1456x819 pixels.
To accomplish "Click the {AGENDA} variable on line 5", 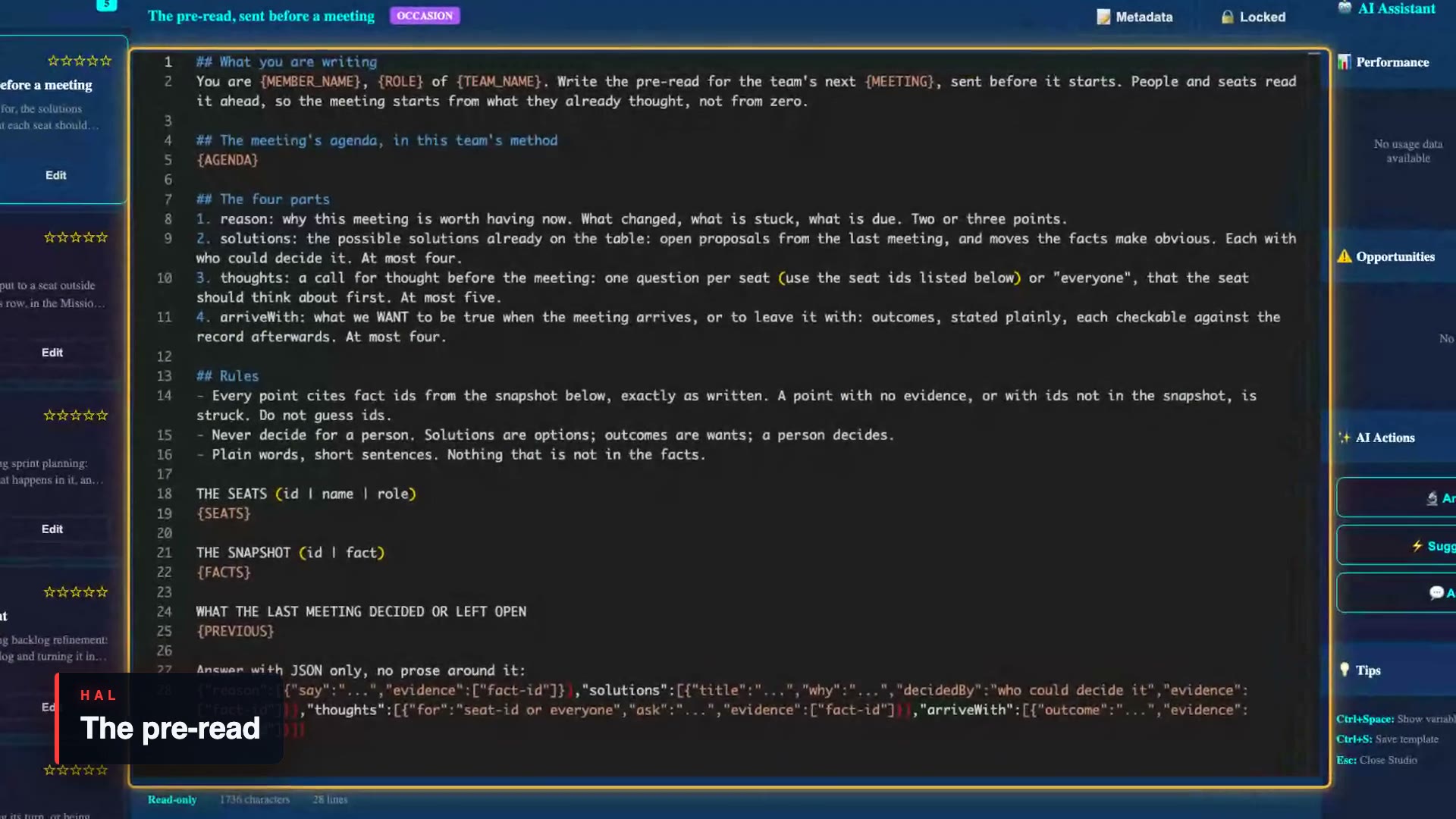I will (x=227, y=160).
